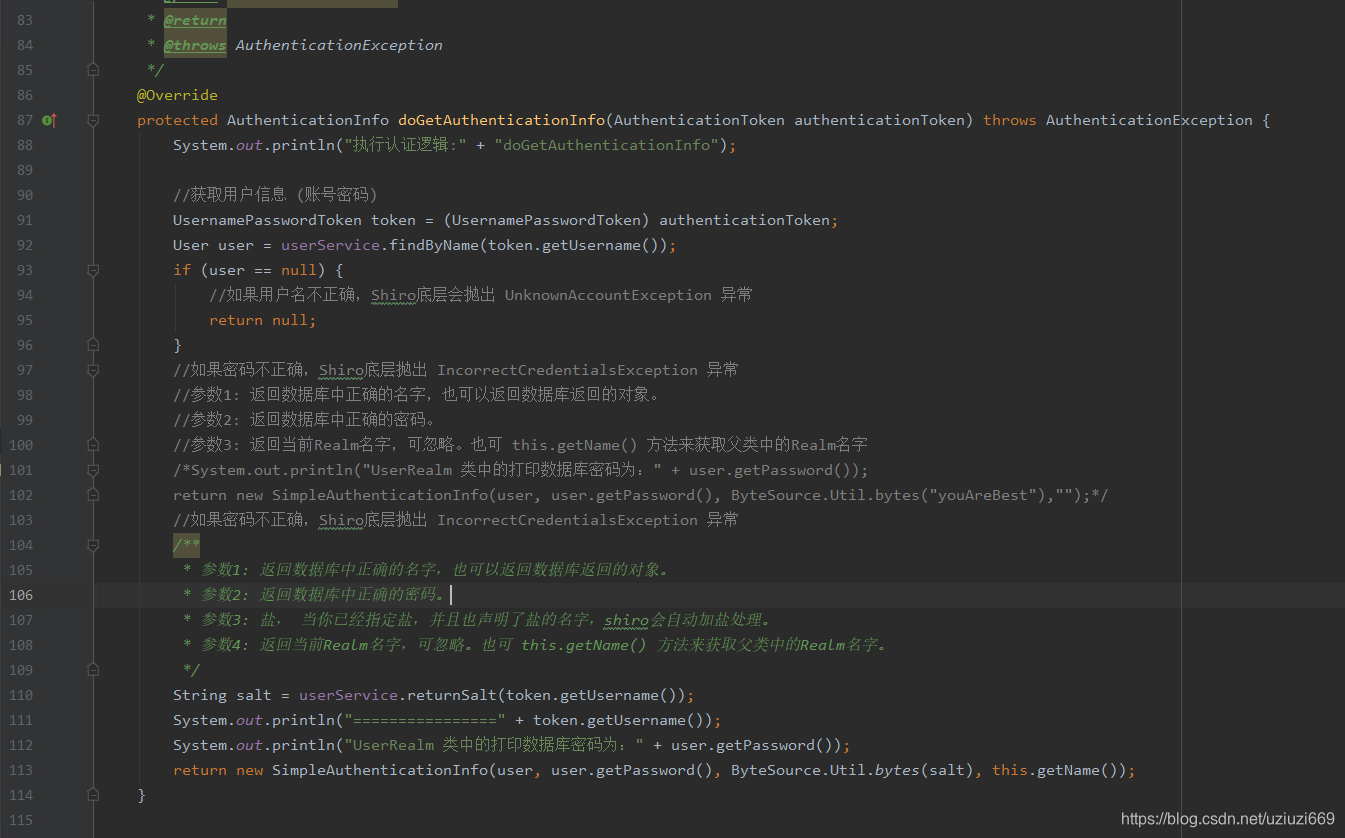The image size is (1345, 838).
Task: Click the "youAreBest" string on line 102
Action: tap(982, 495)
